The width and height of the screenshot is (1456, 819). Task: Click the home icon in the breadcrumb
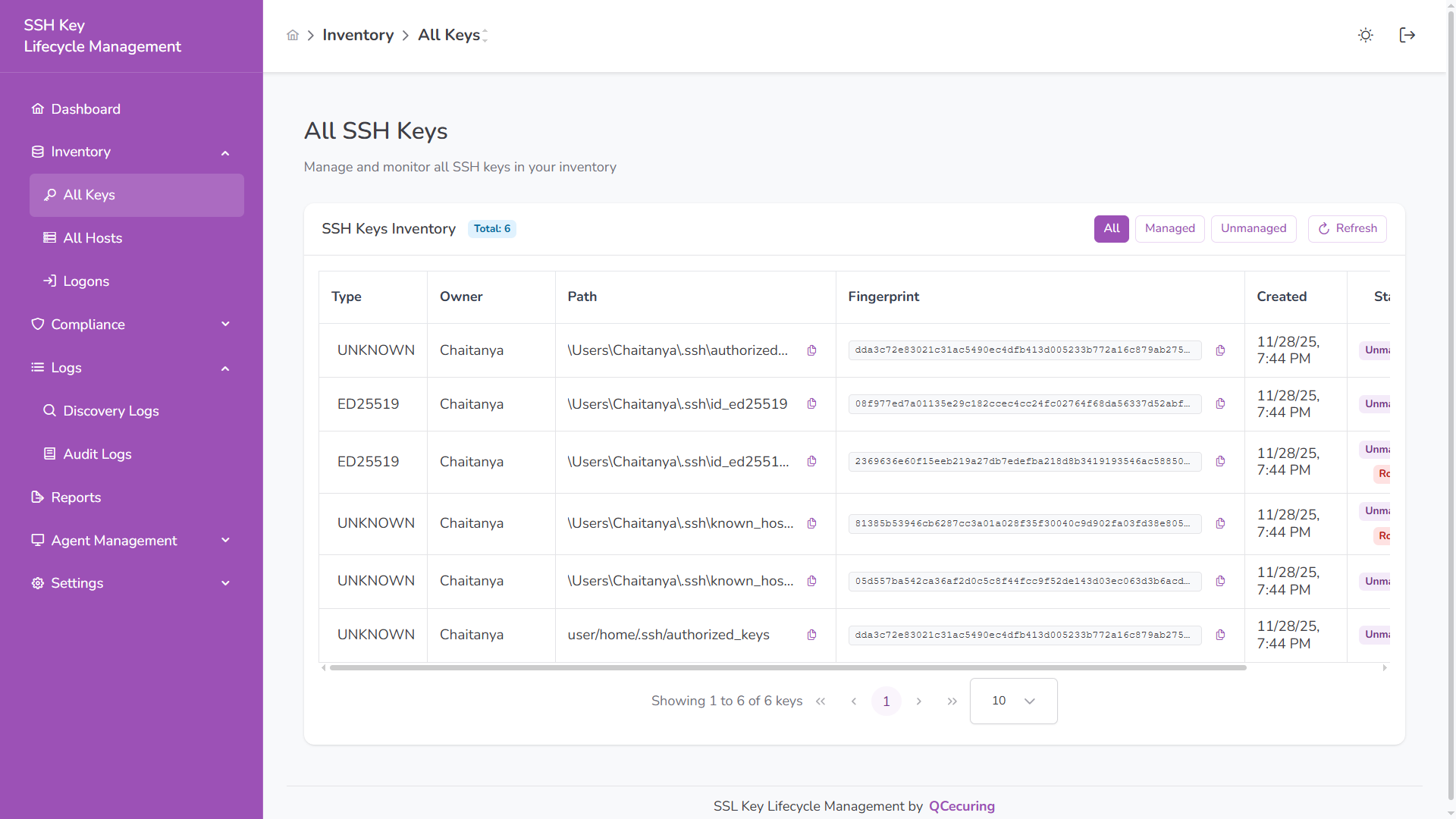coord(293,35)
